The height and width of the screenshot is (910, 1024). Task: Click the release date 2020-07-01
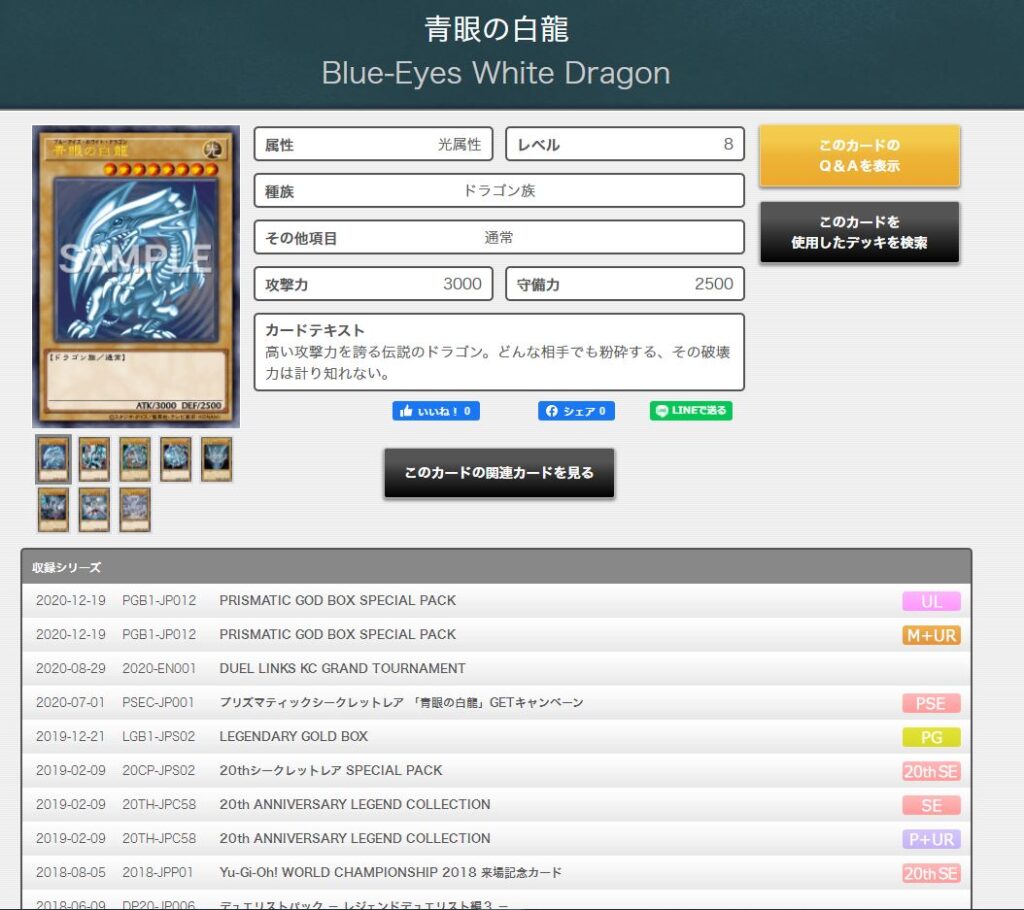coord(70,702)
